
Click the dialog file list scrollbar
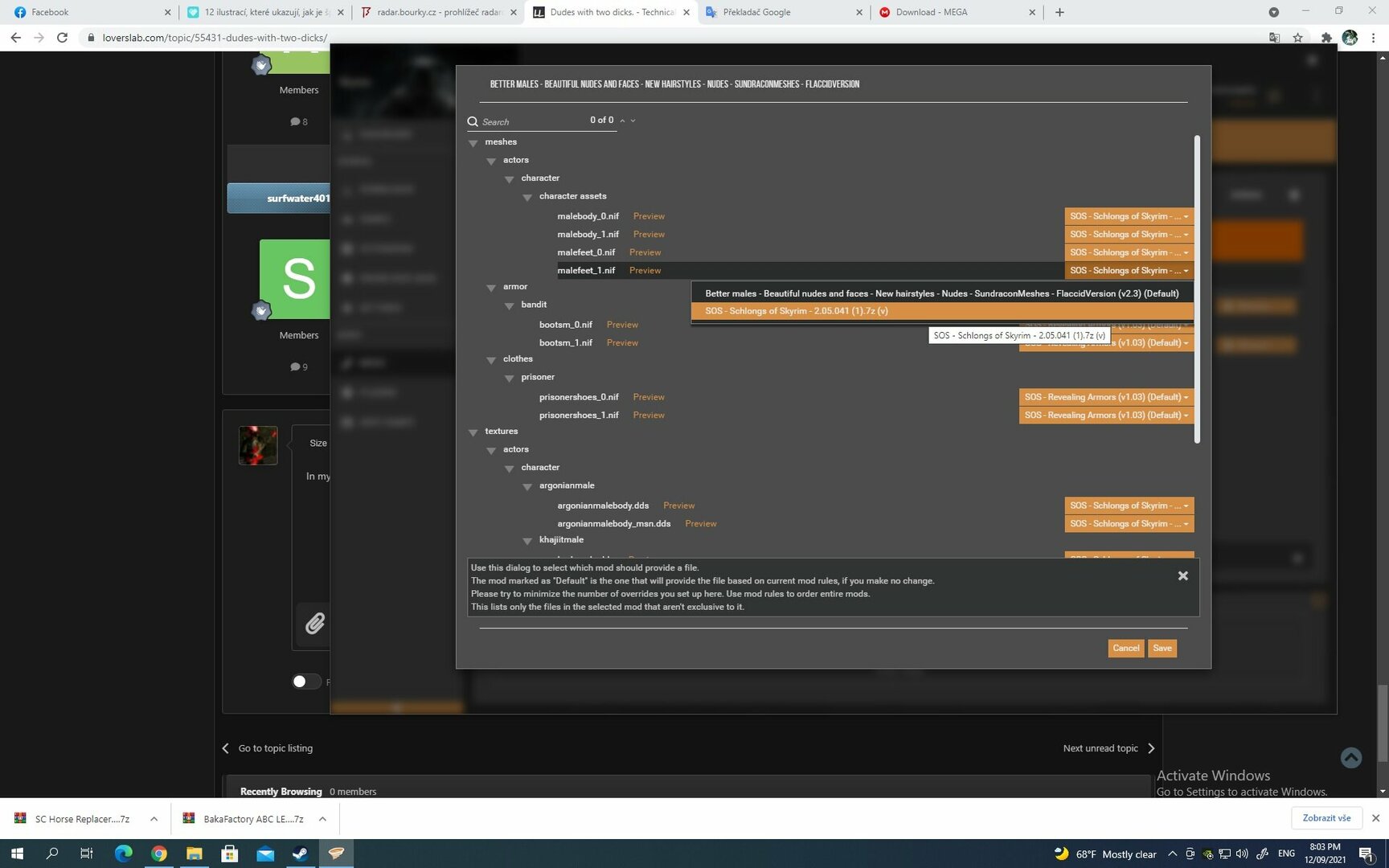coord(1197,289)
